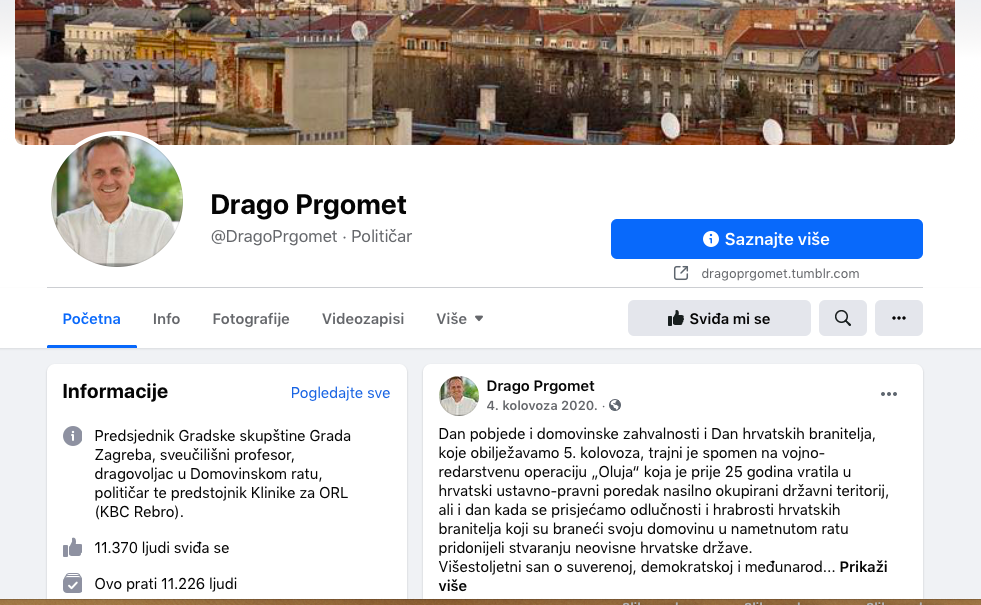
Task: Open the page search magnifier icon
Action: [x=842, y=318]
